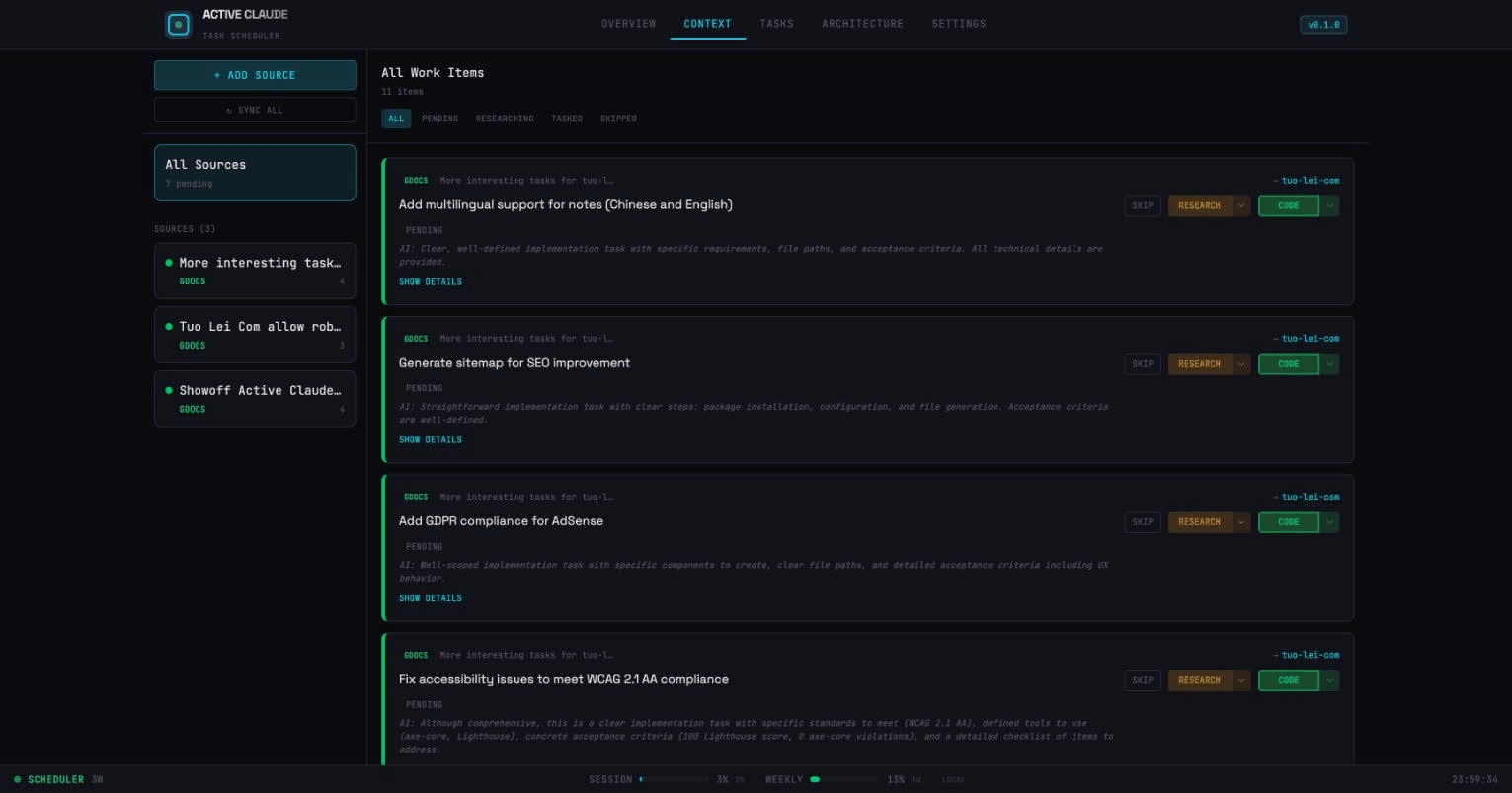Viewport: 1512px width, 793px height.
Task: Click the green dot beside Showoff Active Claude source
Action: pos(169,390)
